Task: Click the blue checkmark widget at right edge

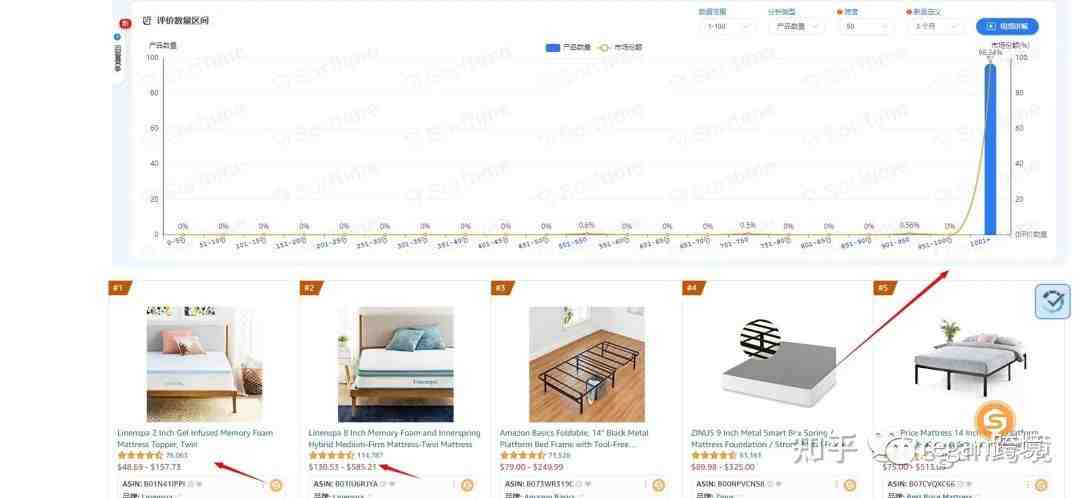Action: pos(1052,301)
